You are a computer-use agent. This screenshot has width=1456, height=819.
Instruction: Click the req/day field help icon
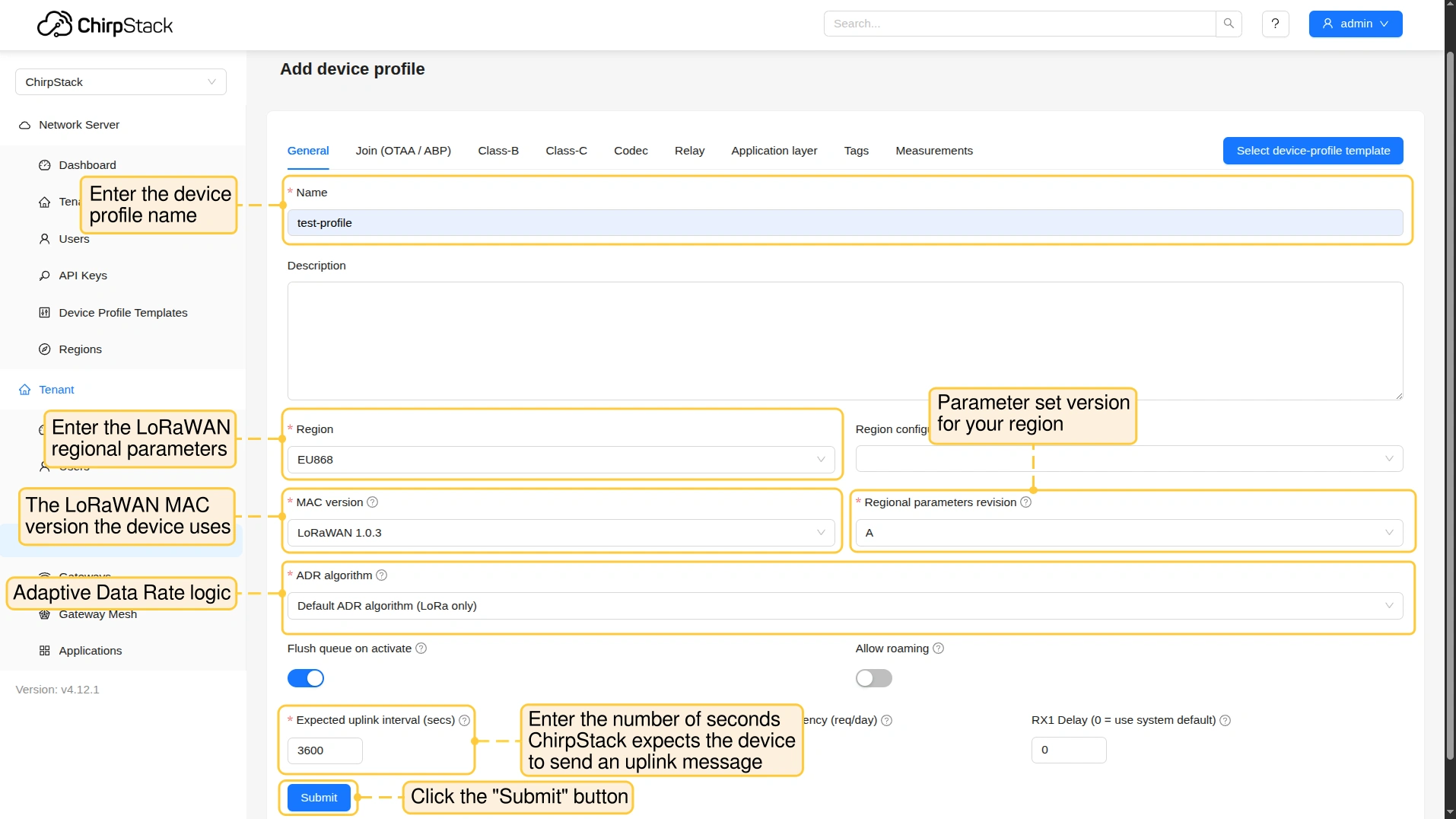886,720
